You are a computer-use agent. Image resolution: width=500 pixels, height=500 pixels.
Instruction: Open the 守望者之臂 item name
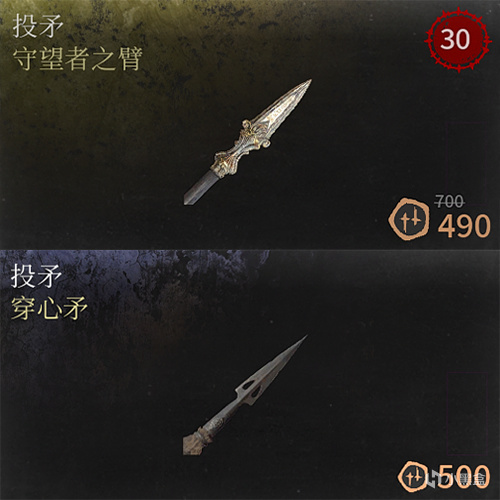click(78, 58)
